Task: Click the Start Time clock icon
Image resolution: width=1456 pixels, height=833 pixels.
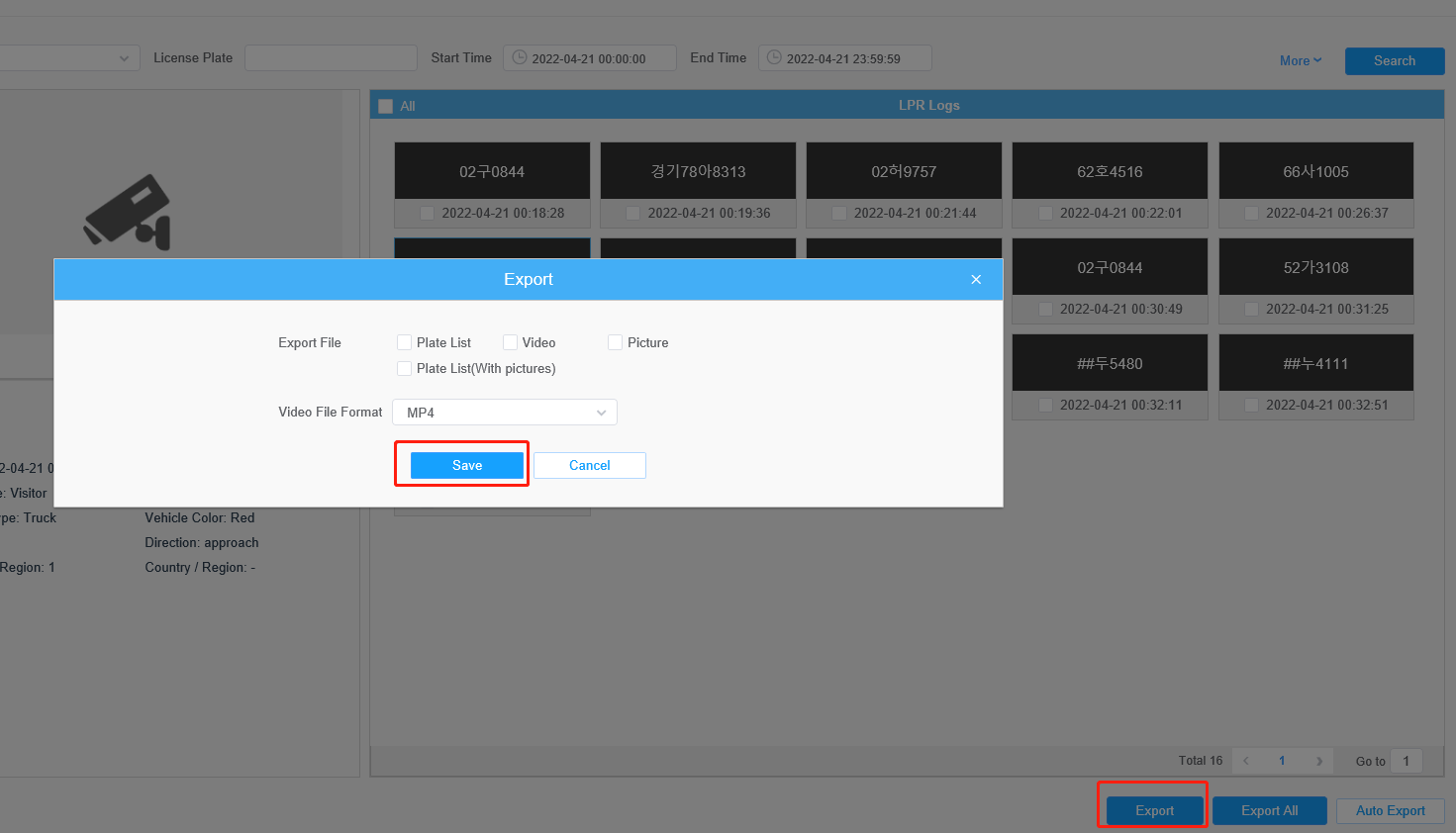Action: pyautogui.click(x=519, y=57)
